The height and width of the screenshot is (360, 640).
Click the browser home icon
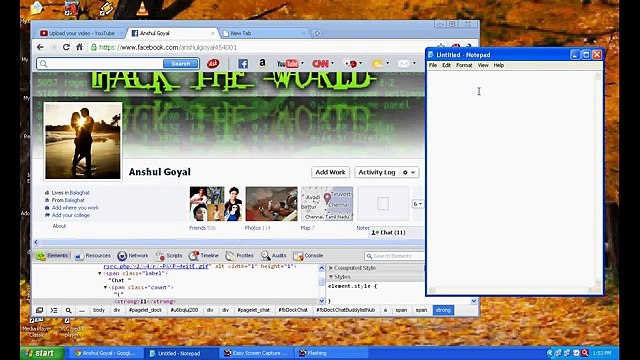[80, 47]
